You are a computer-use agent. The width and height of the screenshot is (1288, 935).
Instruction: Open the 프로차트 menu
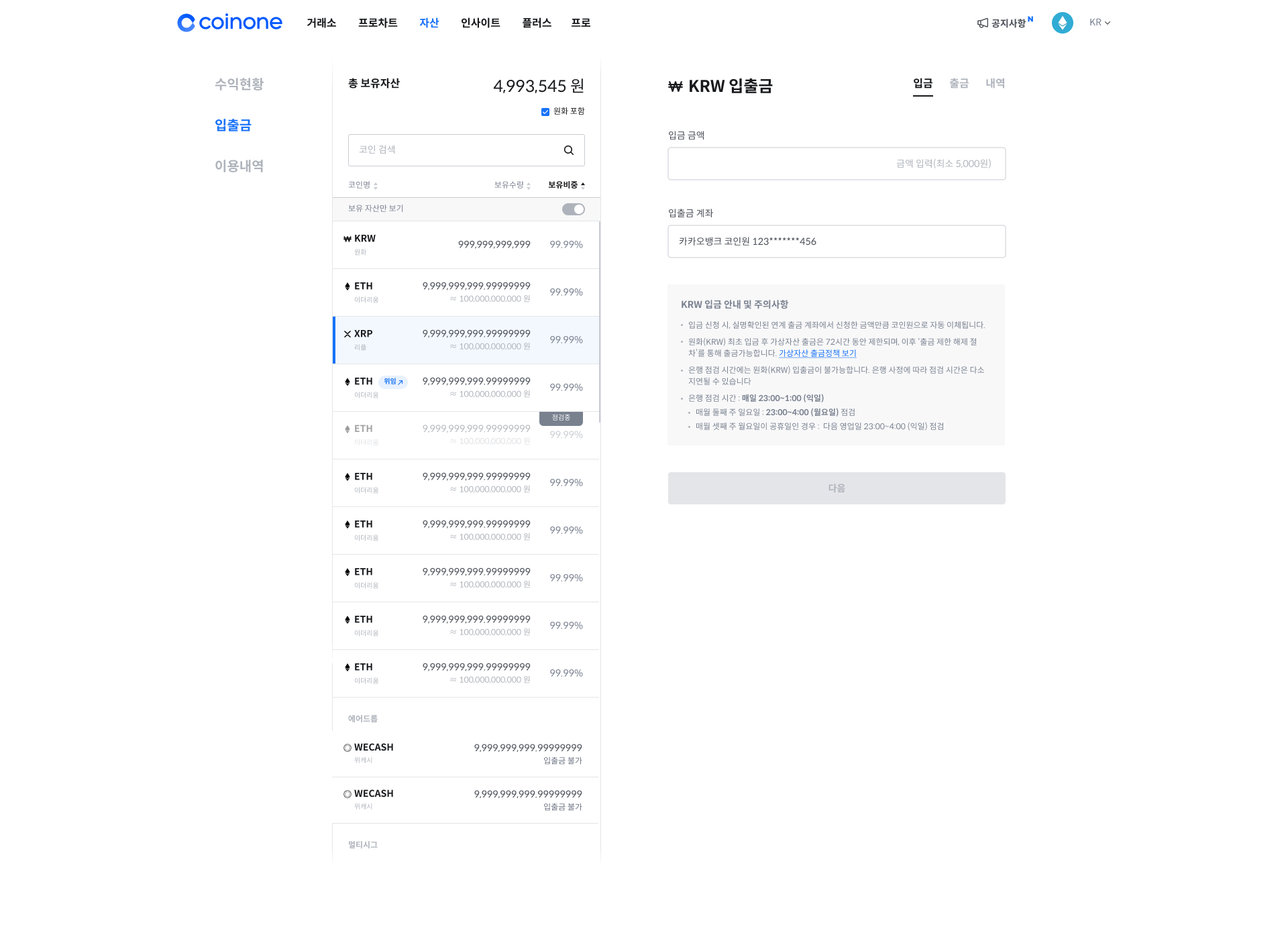tap(378, 23)
